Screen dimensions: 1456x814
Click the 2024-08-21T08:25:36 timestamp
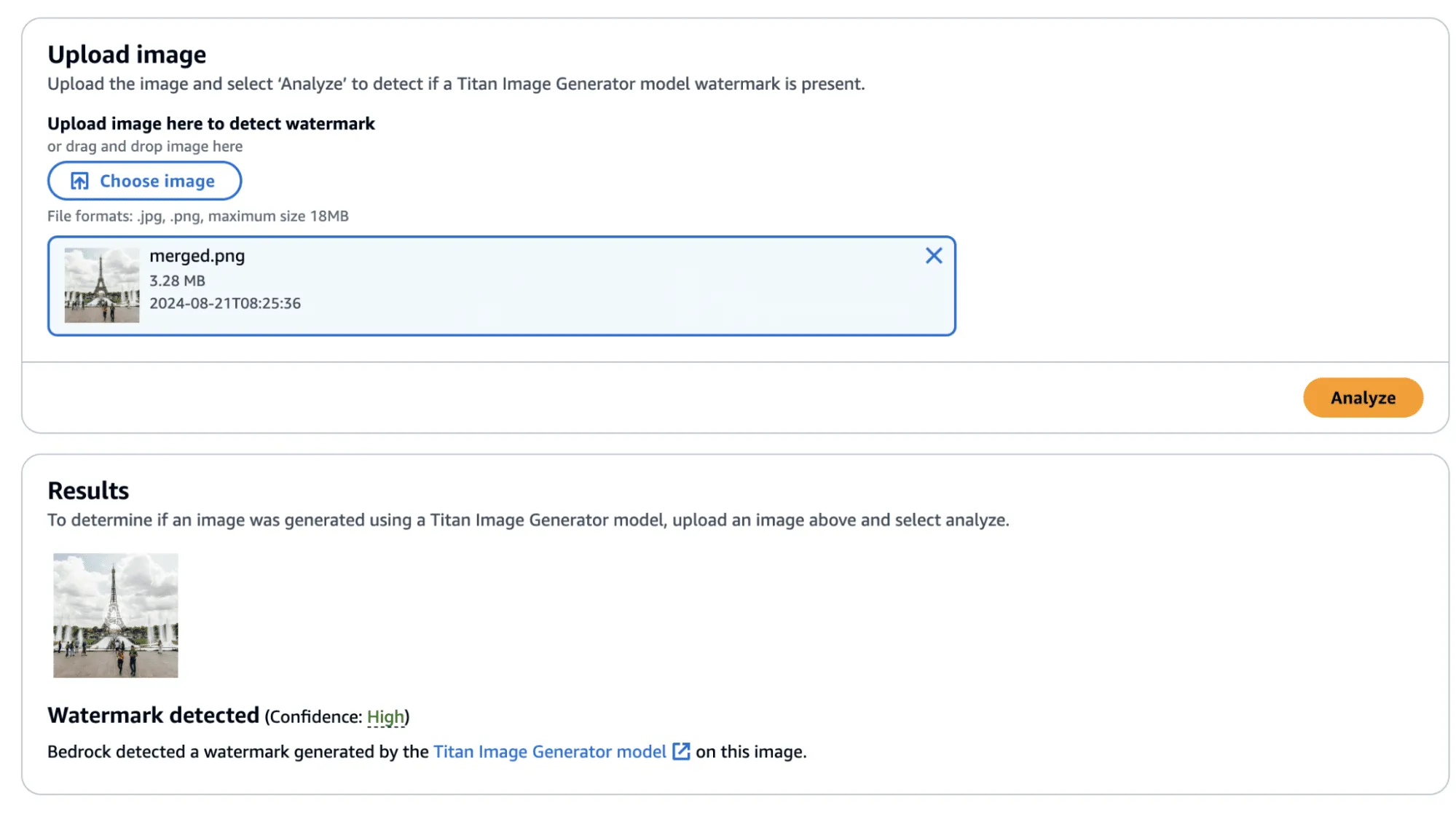coord(225,303)
